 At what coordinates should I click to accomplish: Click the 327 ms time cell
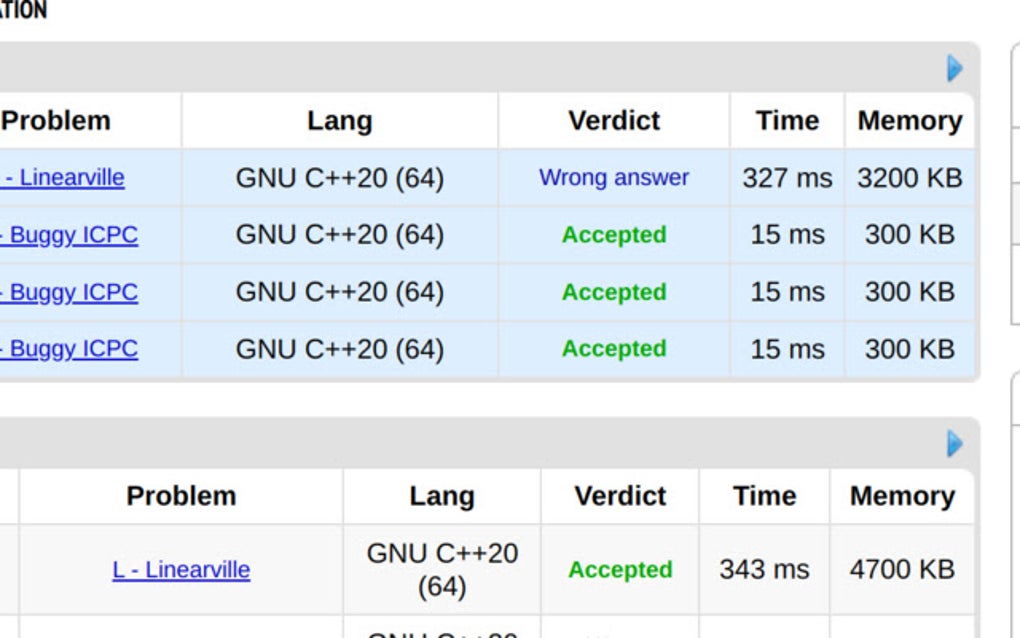[787, 178]
